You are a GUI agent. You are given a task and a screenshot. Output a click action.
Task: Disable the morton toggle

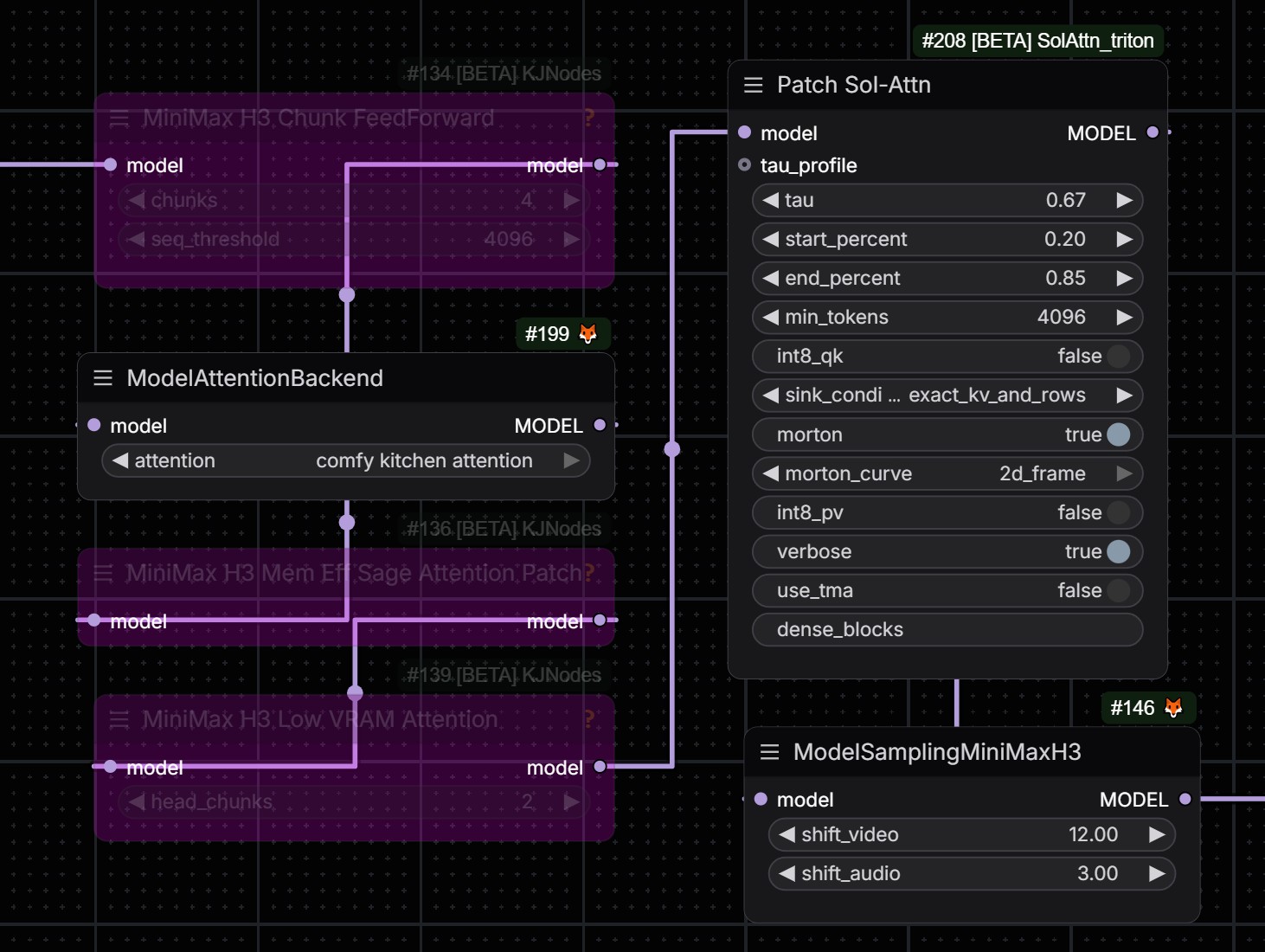(1119, 434)
